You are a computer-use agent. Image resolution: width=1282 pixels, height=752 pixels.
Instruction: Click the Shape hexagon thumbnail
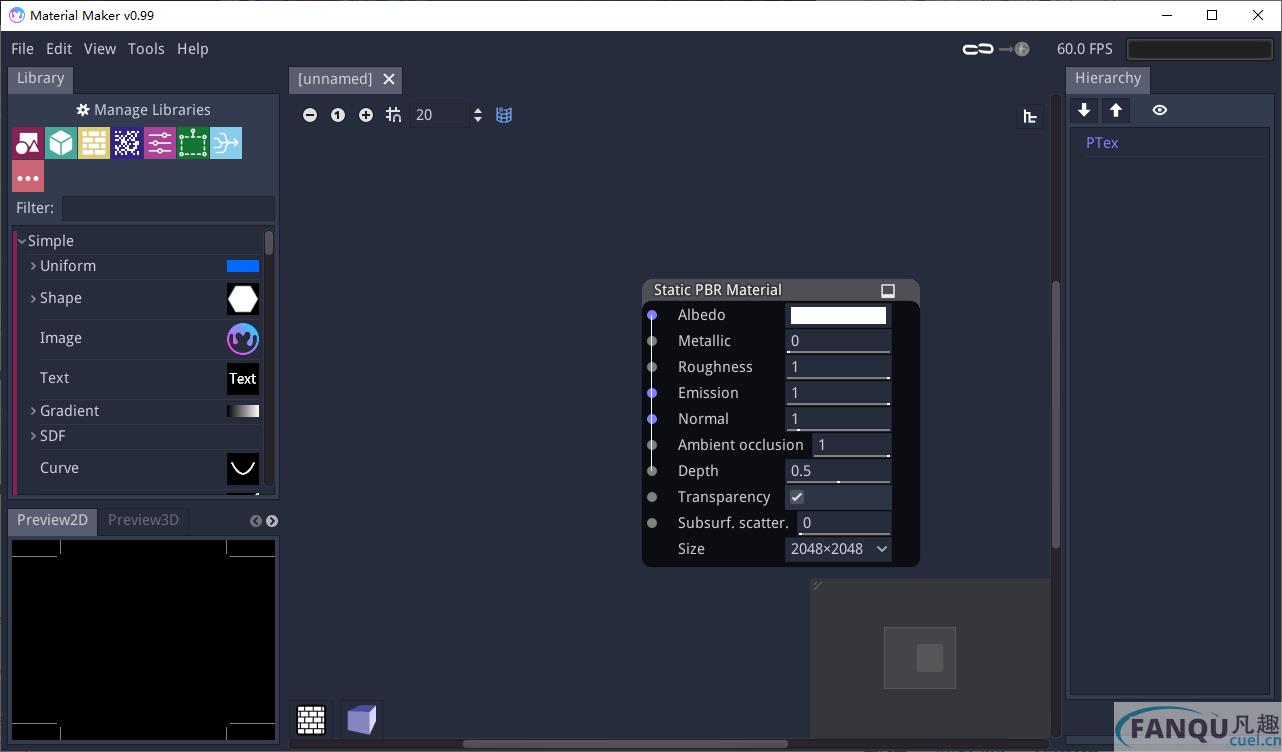tap(243, 299)
